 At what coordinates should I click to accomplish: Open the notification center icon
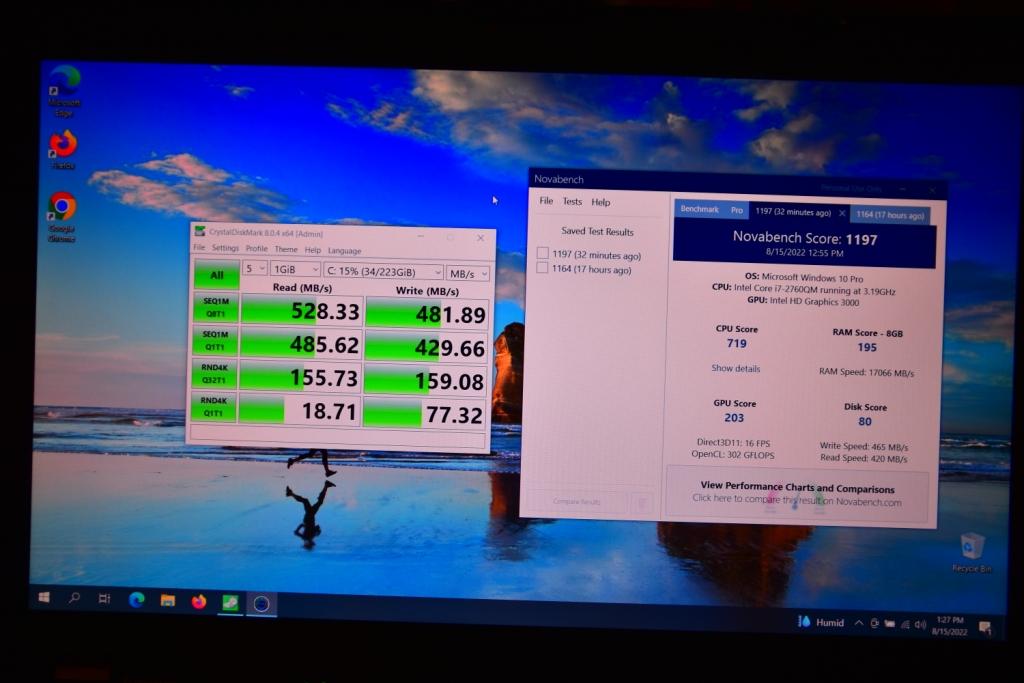tap(985, 627)
